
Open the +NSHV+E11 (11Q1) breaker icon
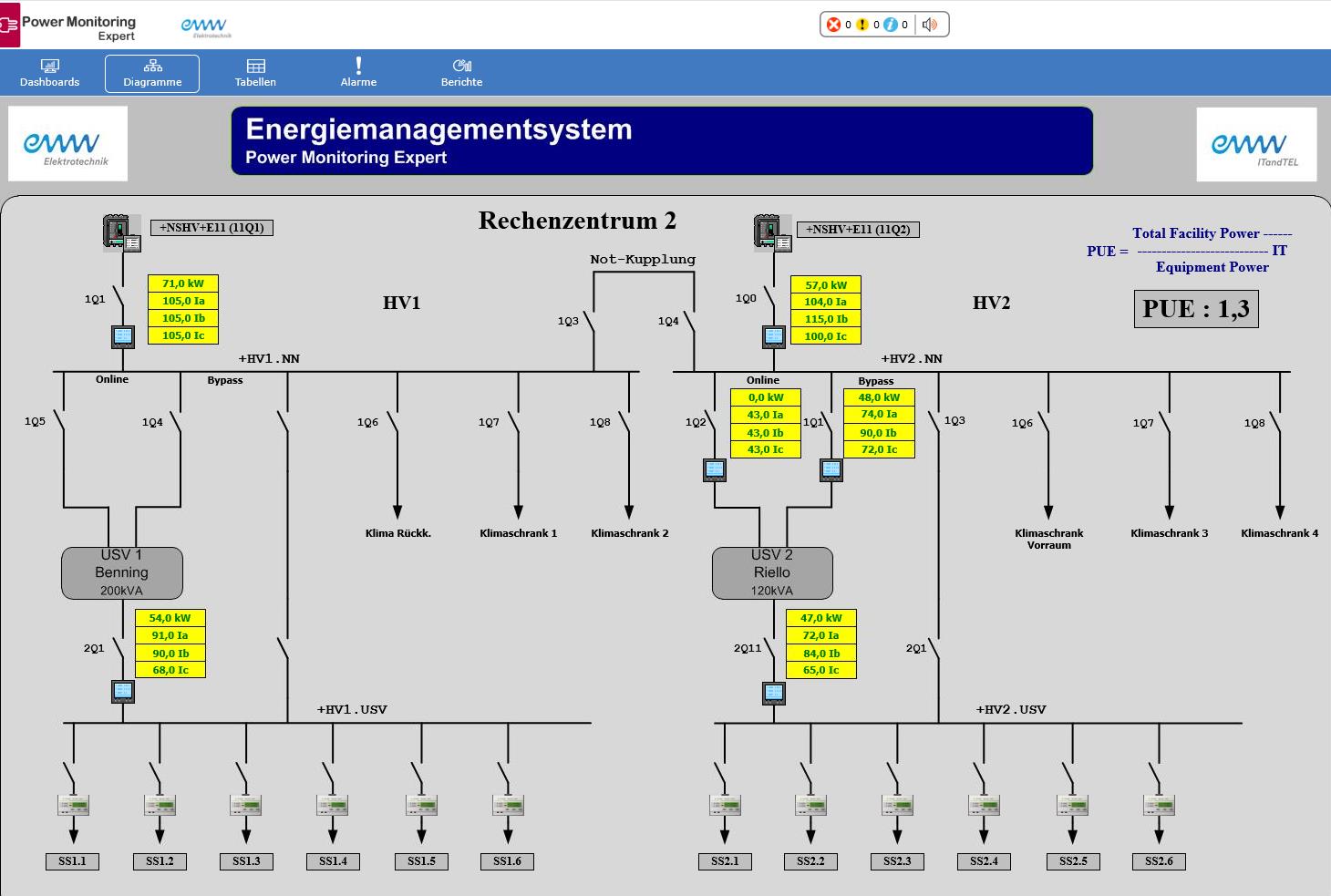pyautogui.click(x=121, y=232)
